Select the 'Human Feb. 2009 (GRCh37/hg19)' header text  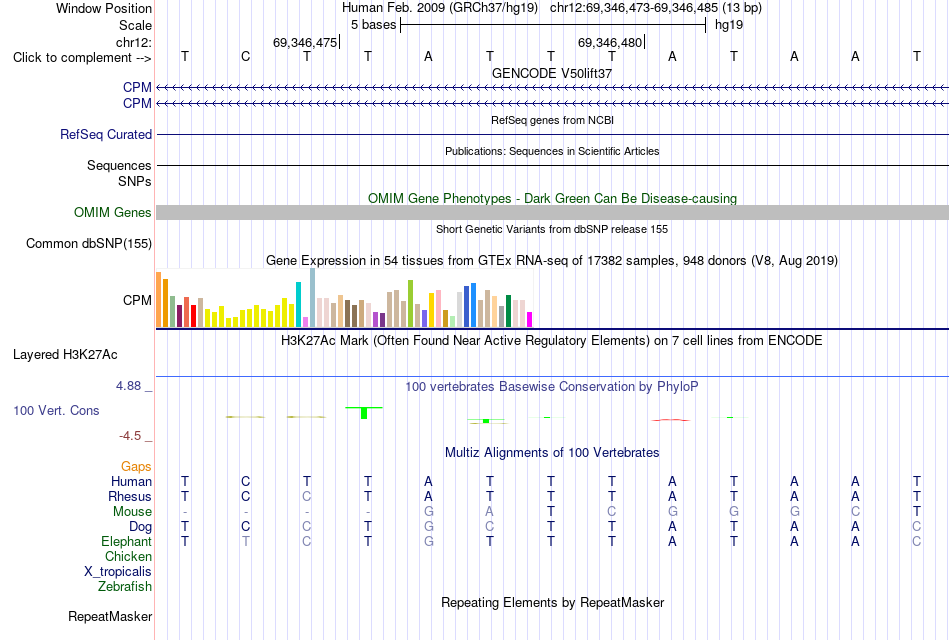pos(440,8)
